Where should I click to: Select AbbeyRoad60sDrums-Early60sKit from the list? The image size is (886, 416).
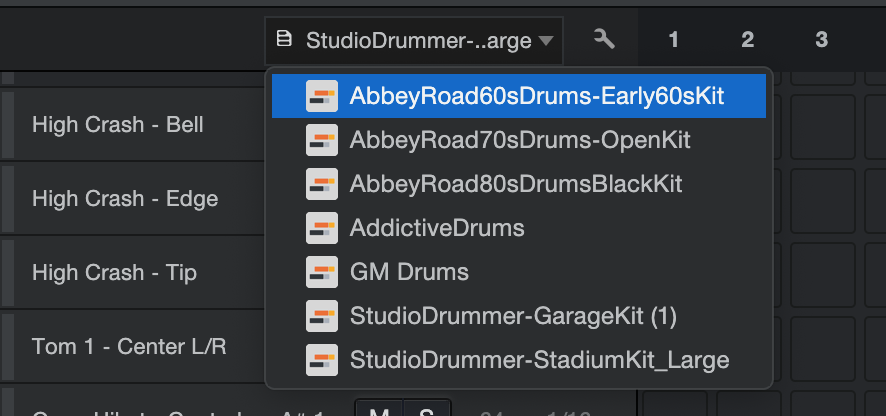[519, 96]
